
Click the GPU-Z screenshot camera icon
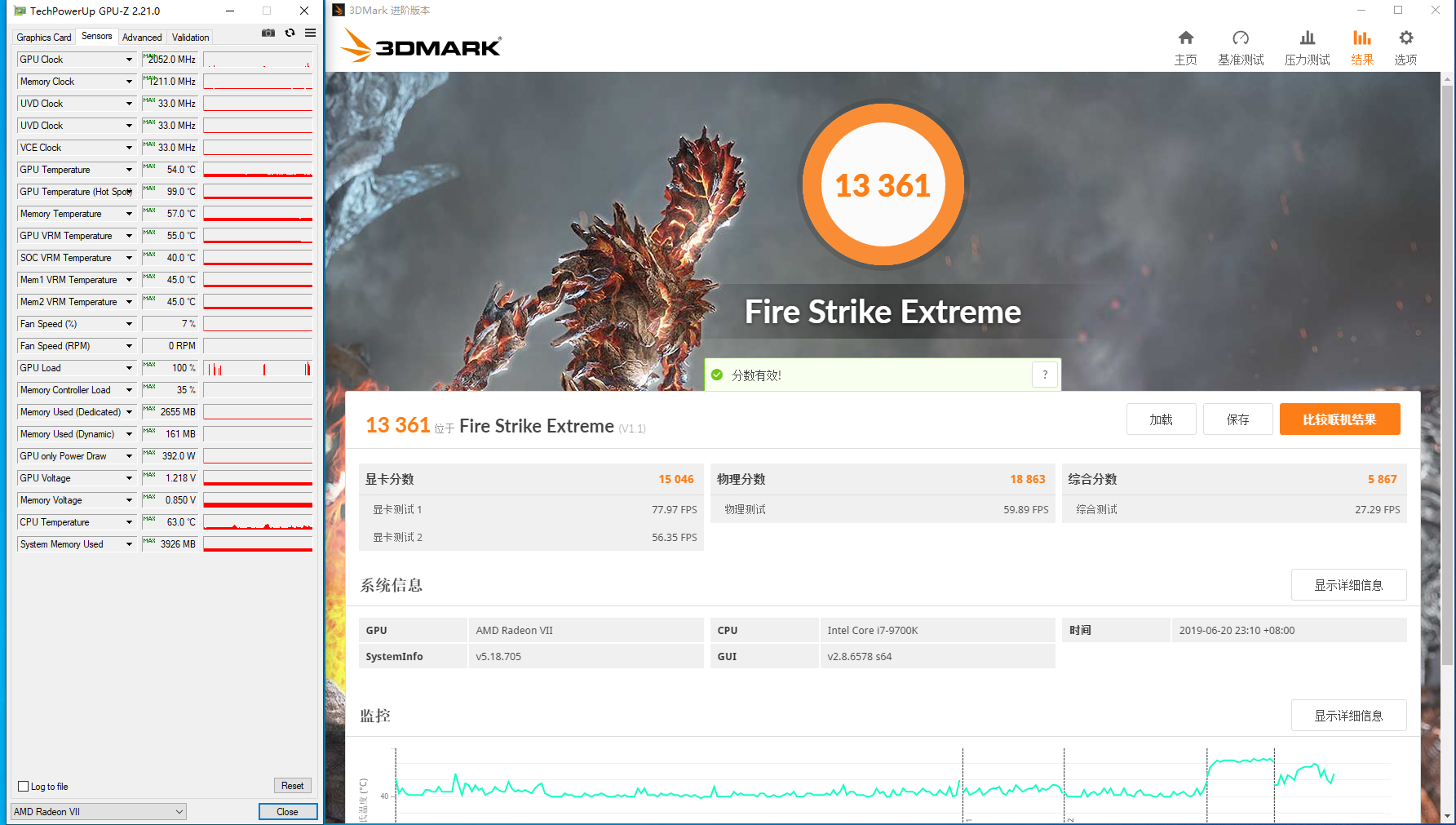[268, 33]
